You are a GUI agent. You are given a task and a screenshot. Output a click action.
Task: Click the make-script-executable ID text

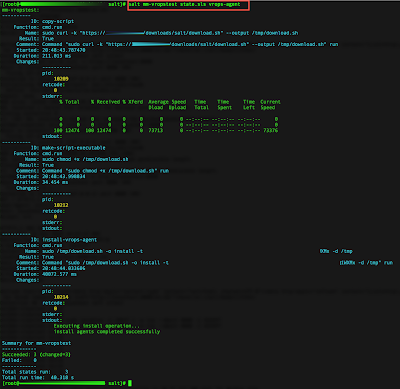[74, 148]
